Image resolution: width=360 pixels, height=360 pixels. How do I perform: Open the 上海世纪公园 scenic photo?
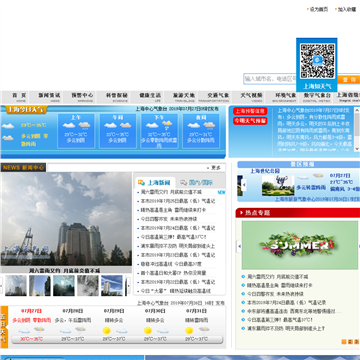click(278, 185)
